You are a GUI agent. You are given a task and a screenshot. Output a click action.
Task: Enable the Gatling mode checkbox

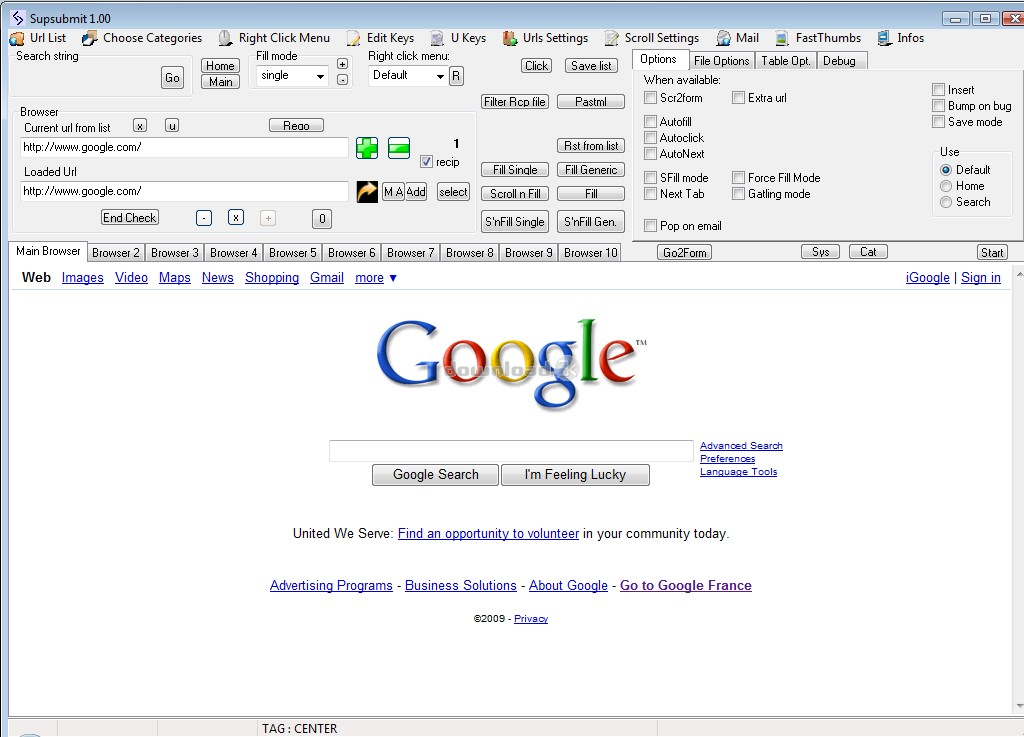738,194
